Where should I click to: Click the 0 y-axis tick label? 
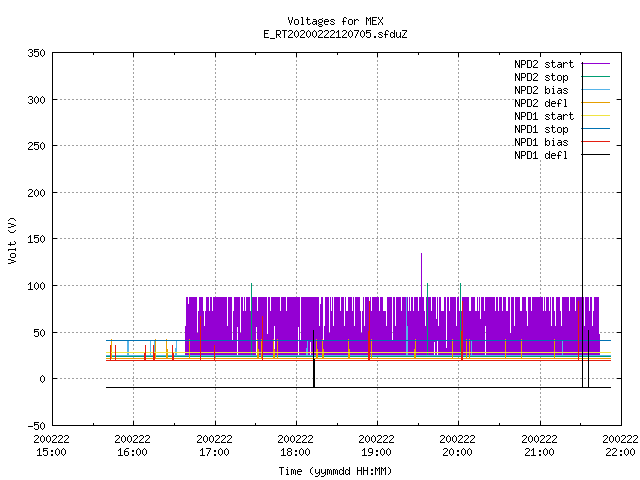point(42,379)
